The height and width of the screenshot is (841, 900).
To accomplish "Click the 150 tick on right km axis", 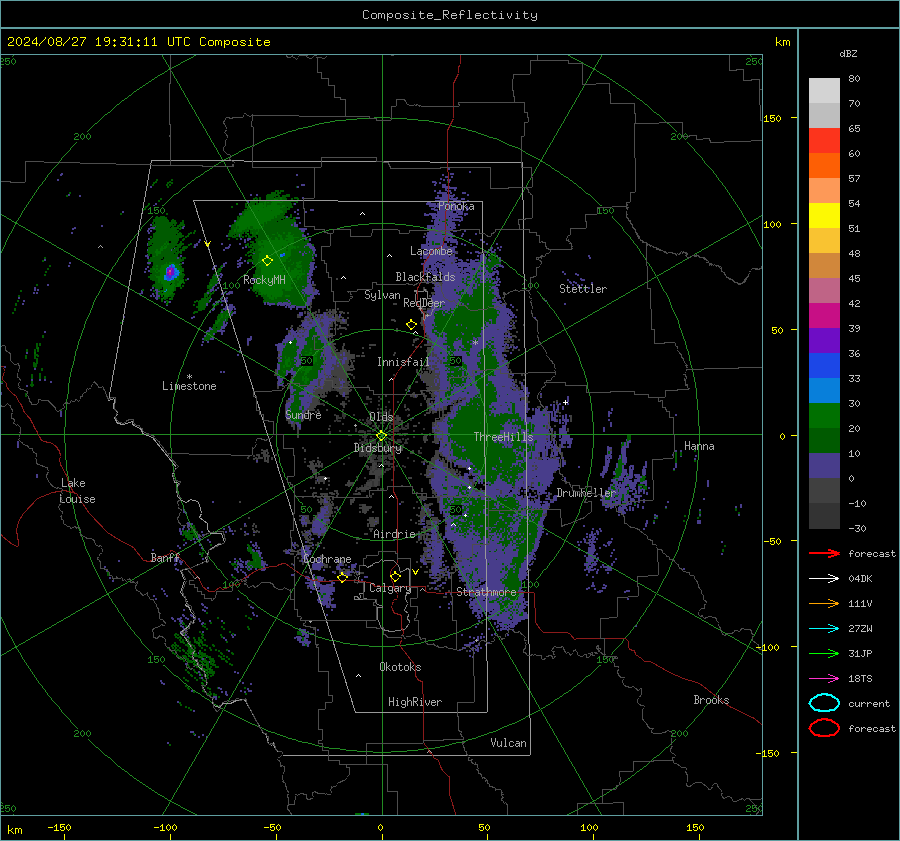I will pyautogui.click(x=772, y=118).
